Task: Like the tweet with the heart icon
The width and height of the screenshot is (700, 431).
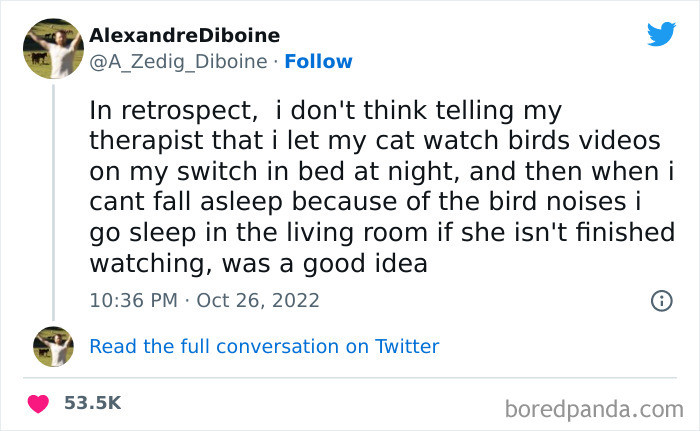Action: [x=38, y=403]
